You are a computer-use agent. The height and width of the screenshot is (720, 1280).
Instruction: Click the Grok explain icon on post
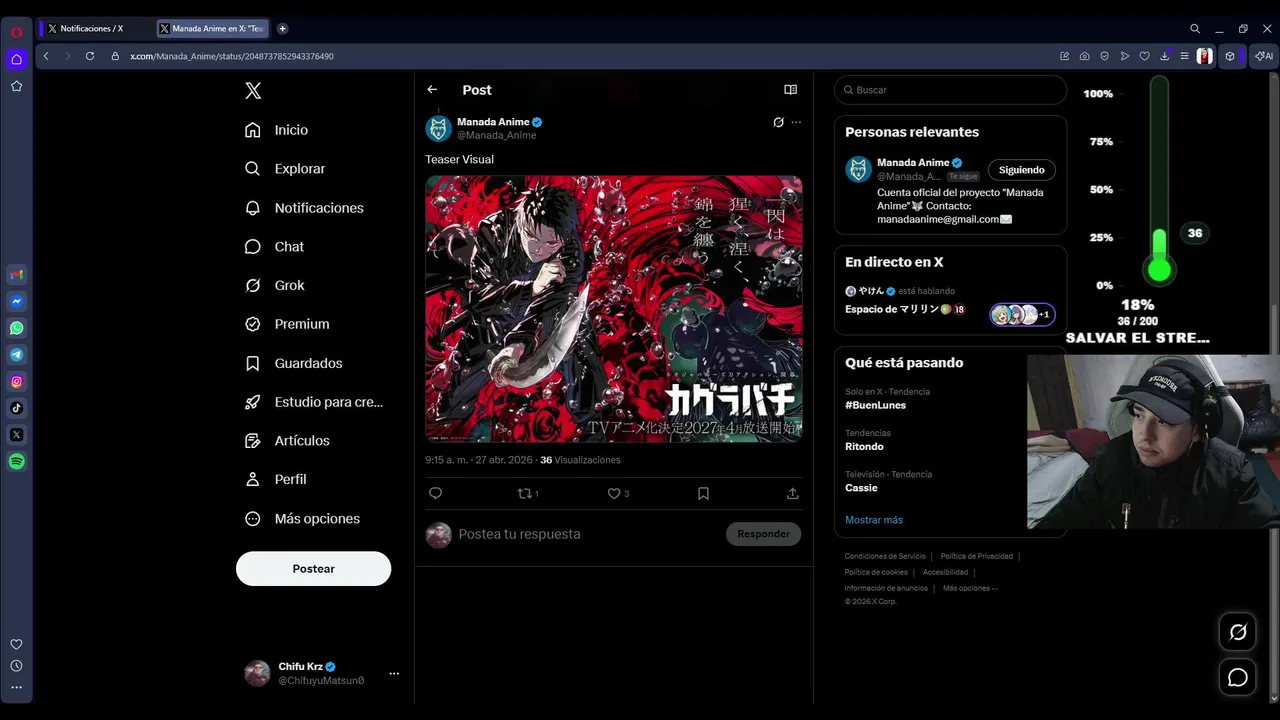778,122
